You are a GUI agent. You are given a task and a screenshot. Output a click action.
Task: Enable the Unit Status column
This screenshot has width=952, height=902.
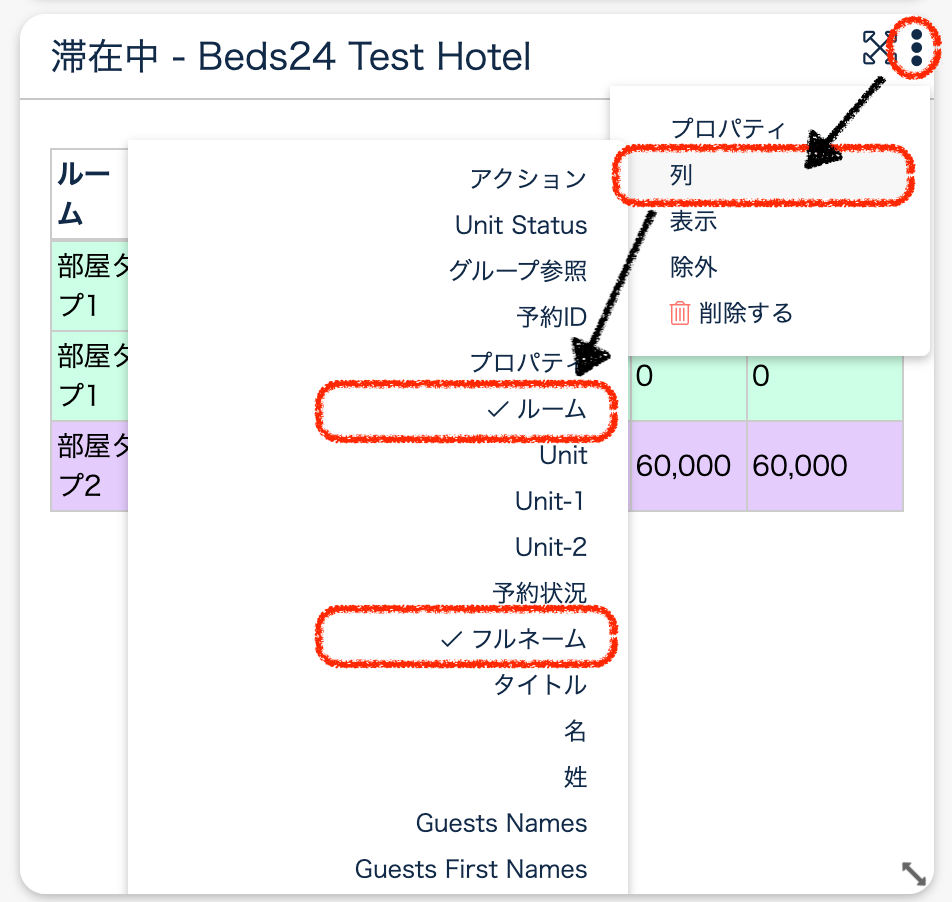tap(520, 225)
